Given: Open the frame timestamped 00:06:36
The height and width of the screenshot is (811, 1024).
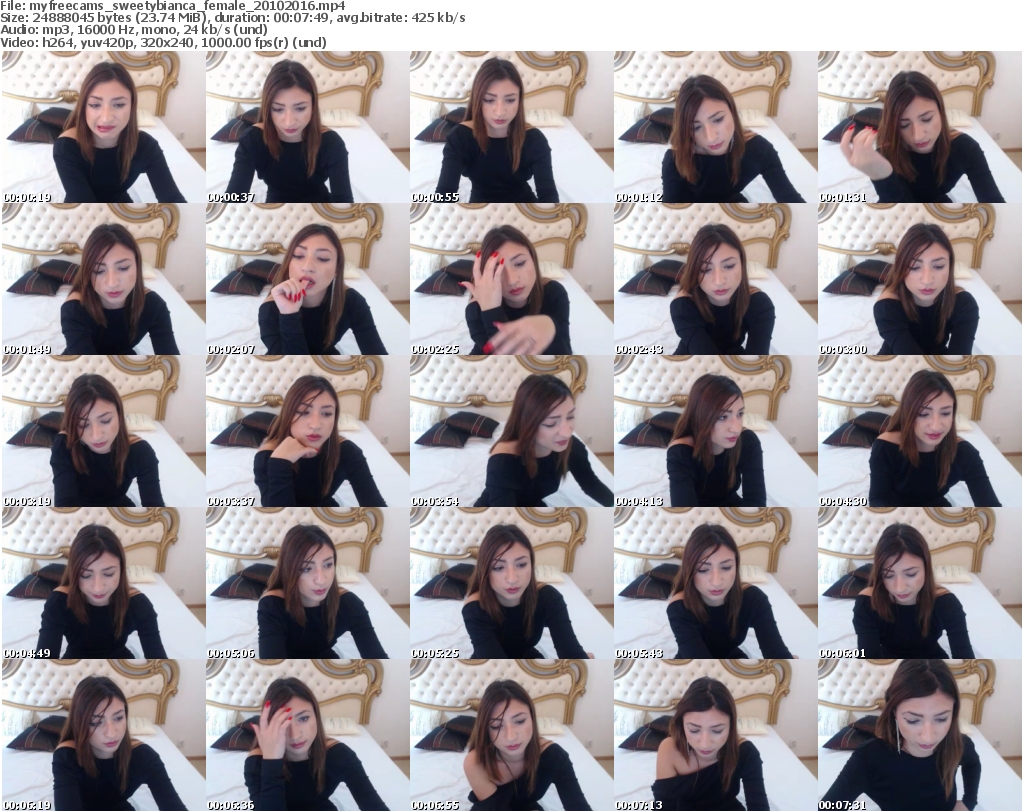Looking at the screenshot, I should pyautogui.click(x=307, y=735).
